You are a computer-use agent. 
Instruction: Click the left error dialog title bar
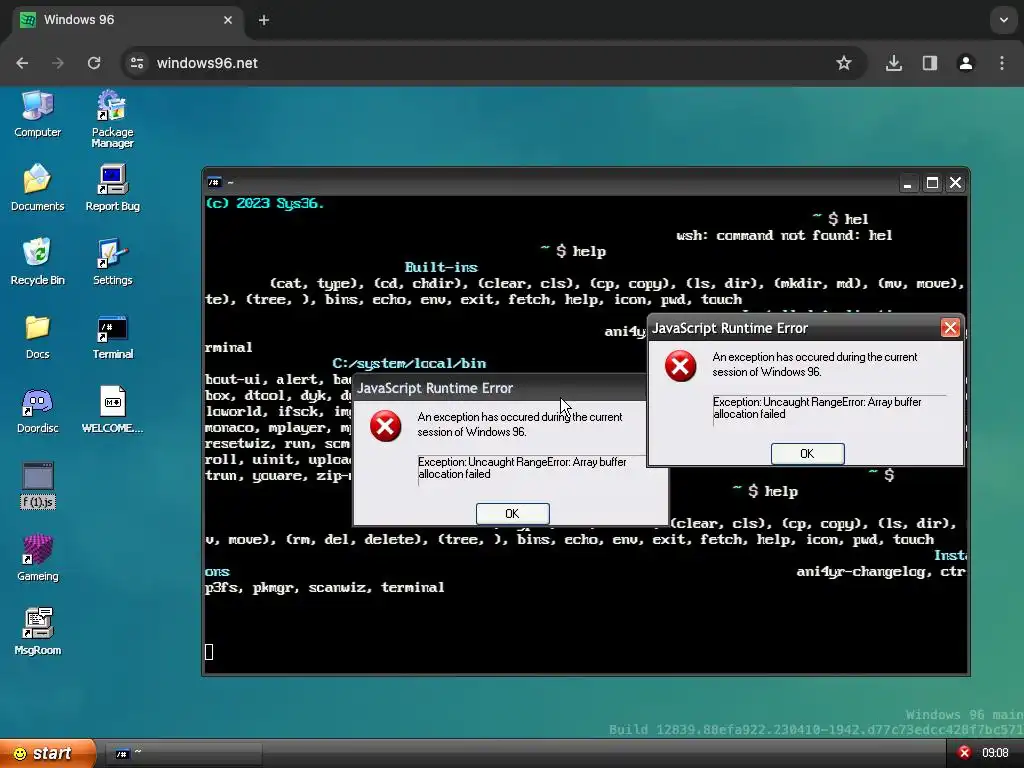[x=500, y=388]
